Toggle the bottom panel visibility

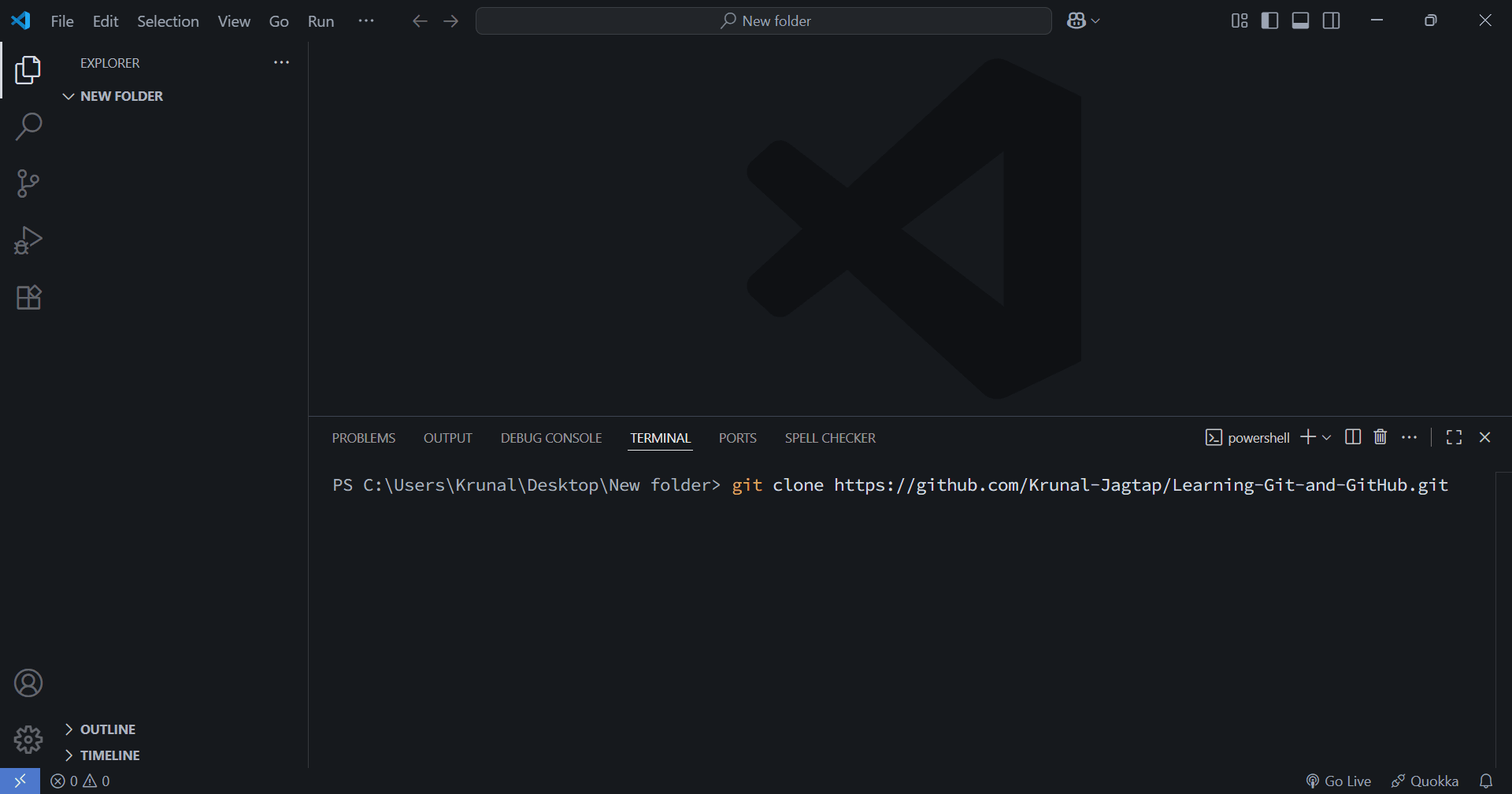coord(1301,20)
